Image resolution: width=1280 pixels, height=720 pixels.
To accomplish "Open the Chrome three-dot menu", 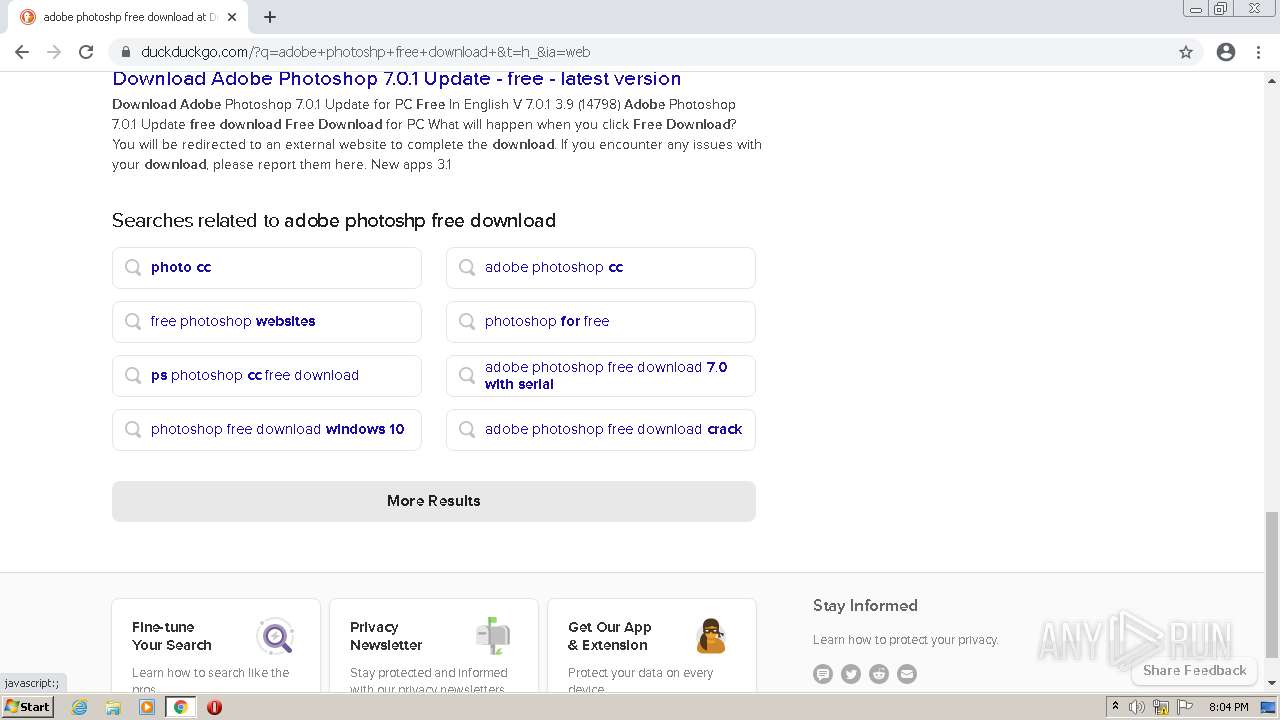I will click(x=1258, y=52).
